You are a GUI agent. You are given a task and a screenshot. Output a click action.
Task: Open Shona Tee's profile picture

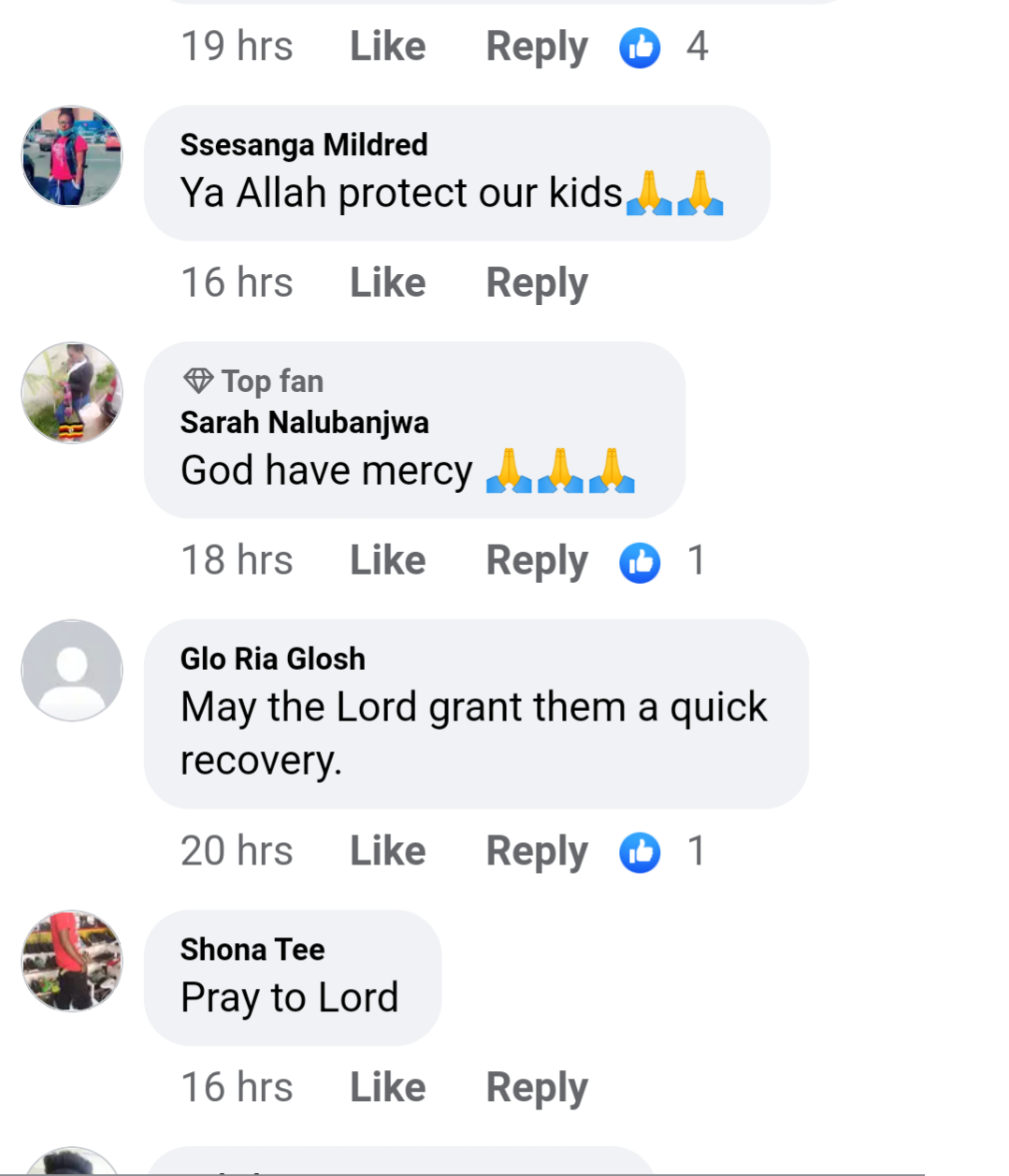coord(72,961)
